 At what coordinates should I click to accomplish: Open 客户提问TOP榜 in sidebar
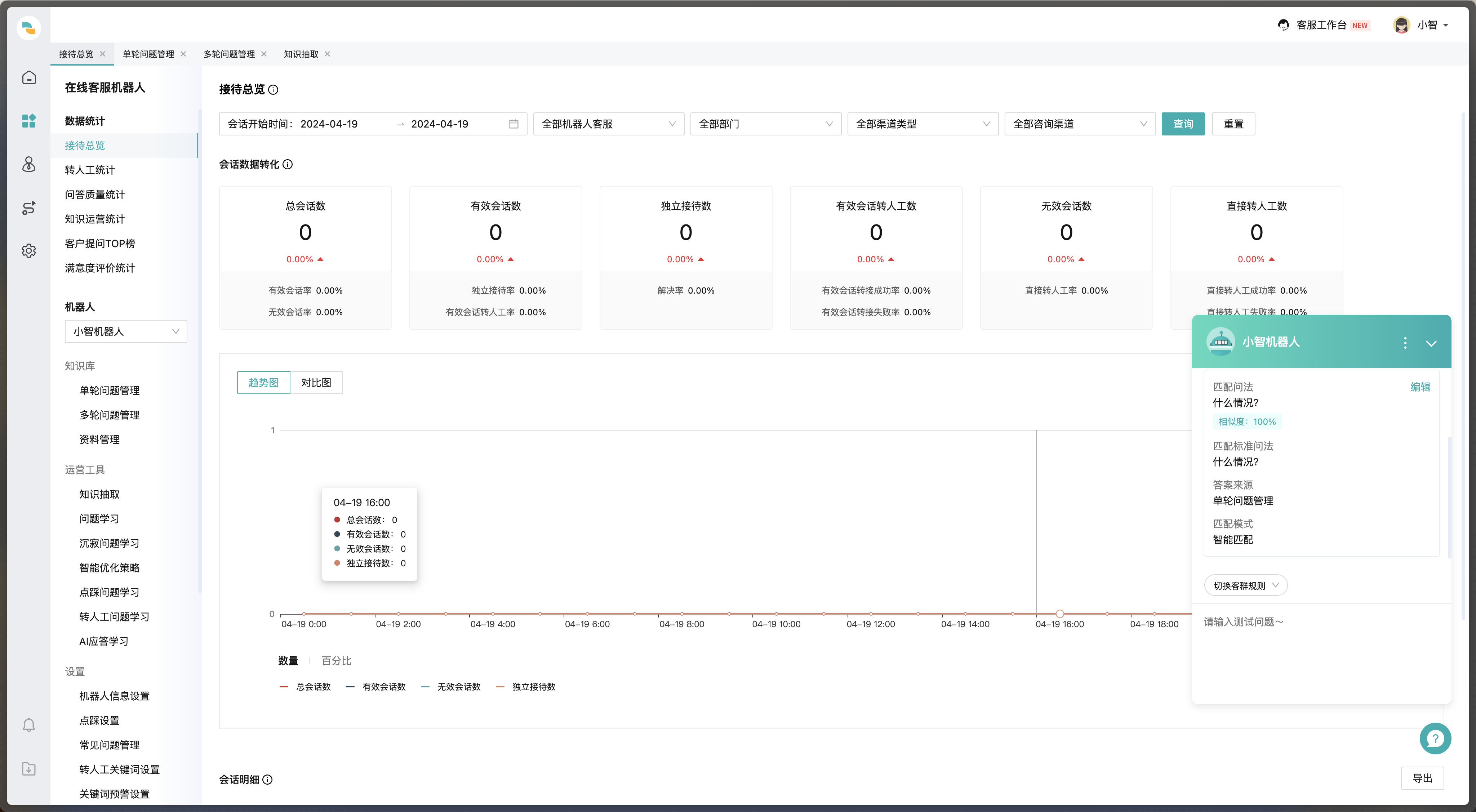click(x=100, y=244)
